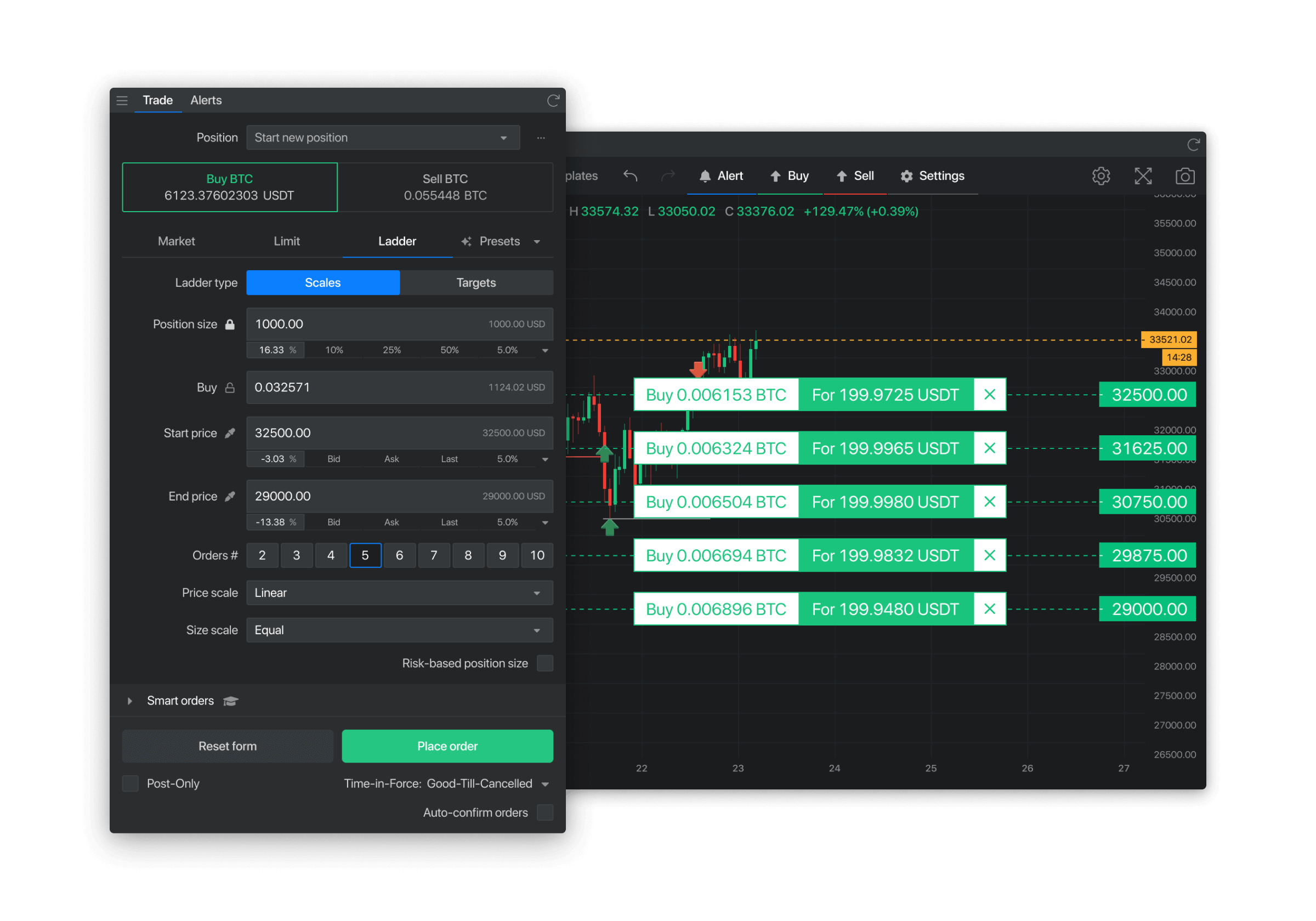The image size is (1316, 921).
Task: Set Start price to Bid
Action: point(333,459)
